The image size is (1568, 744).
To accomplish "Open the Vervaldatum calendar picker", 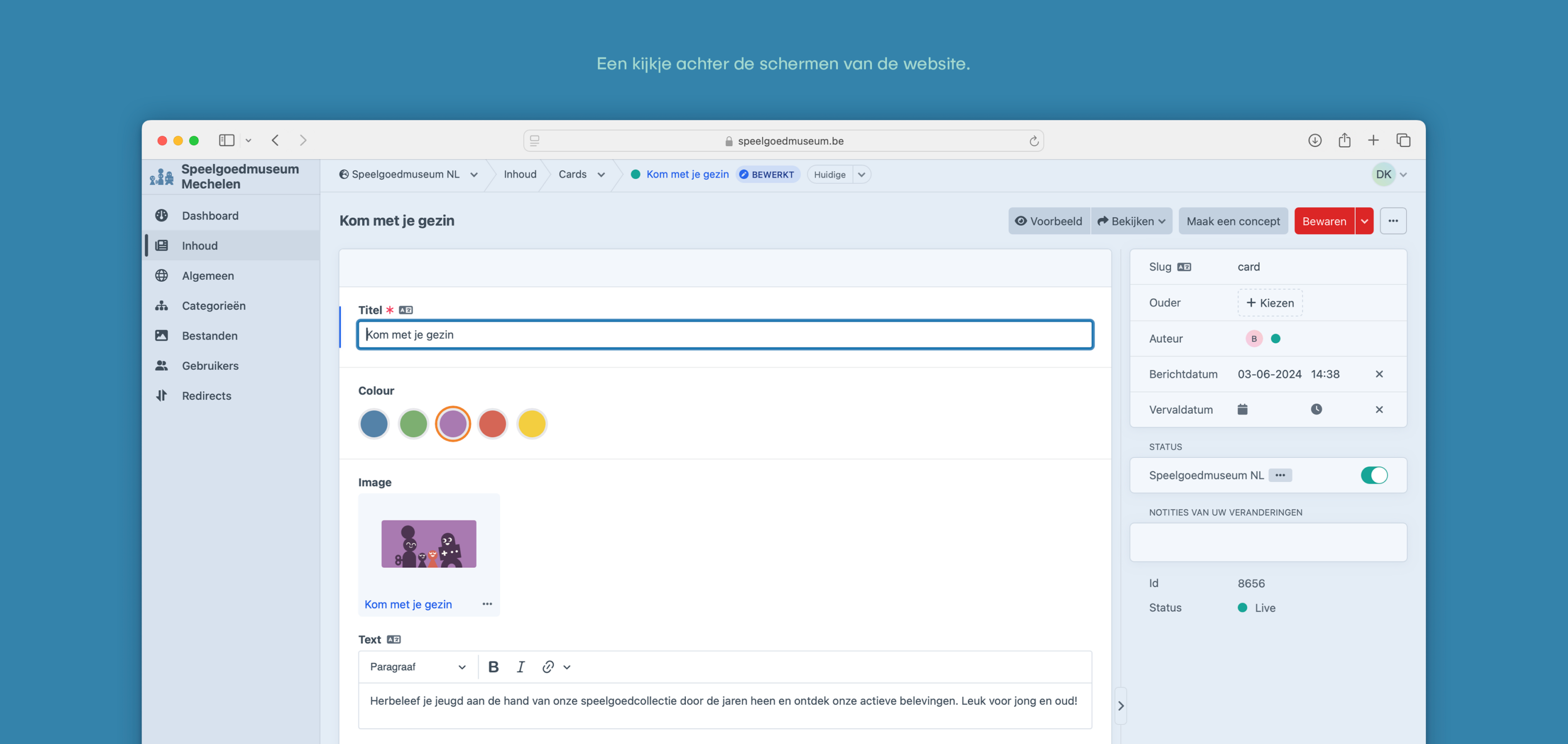I will coord(1242,410).
